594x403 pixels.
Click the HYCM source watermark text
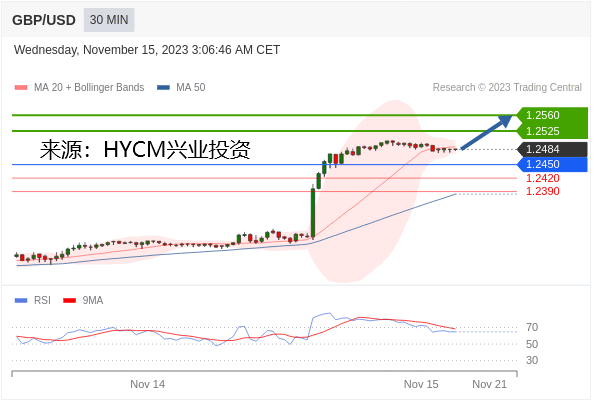pos(145,150)
